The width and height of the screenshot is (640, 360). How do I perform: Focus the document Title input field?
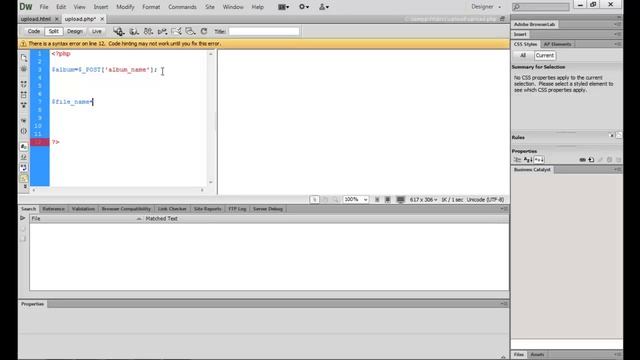point(264,31)
